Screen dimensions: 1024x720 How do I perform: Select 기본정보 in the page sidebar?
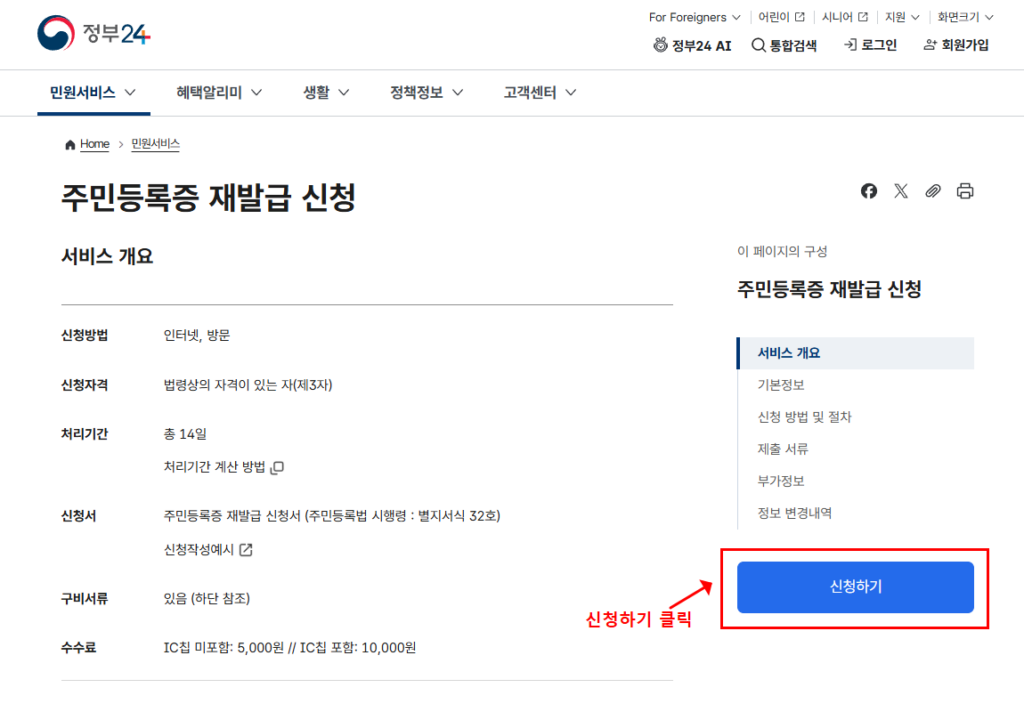click(783, 385)
